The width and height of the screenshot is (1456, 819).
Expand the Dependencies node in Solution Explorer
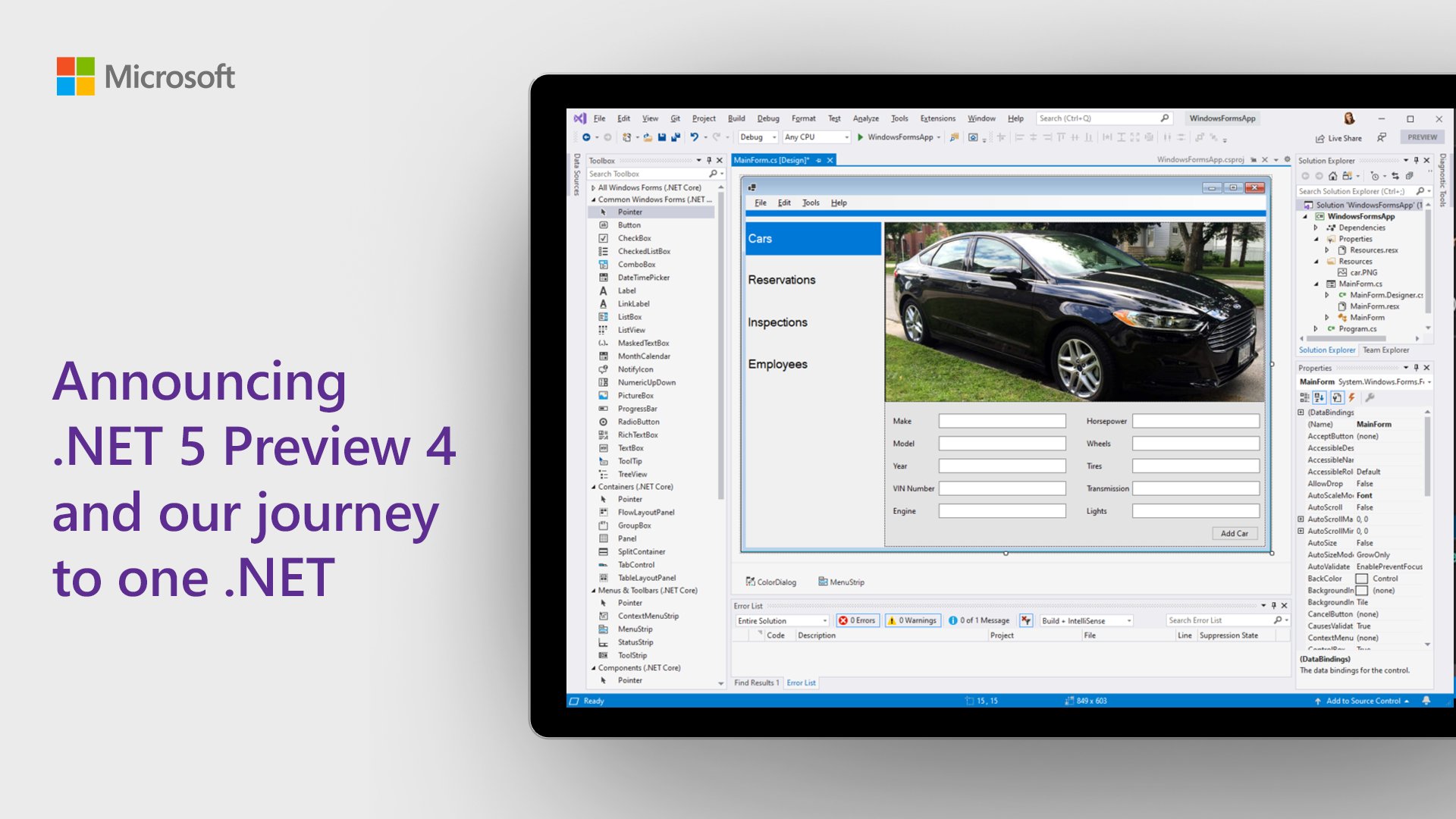[1316, 227]
